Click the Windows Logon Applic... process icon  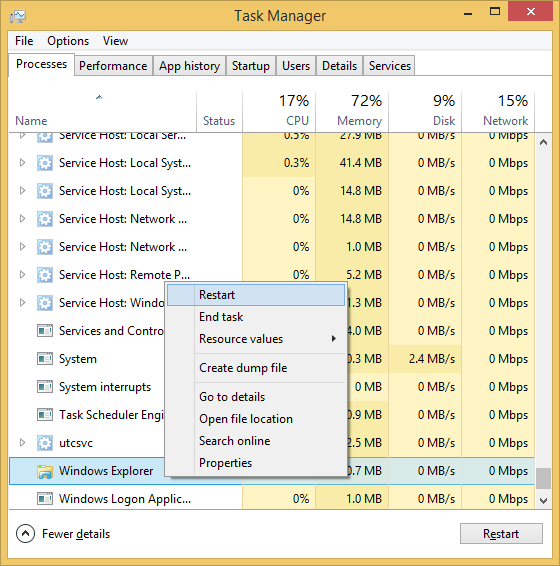(45, 499)
